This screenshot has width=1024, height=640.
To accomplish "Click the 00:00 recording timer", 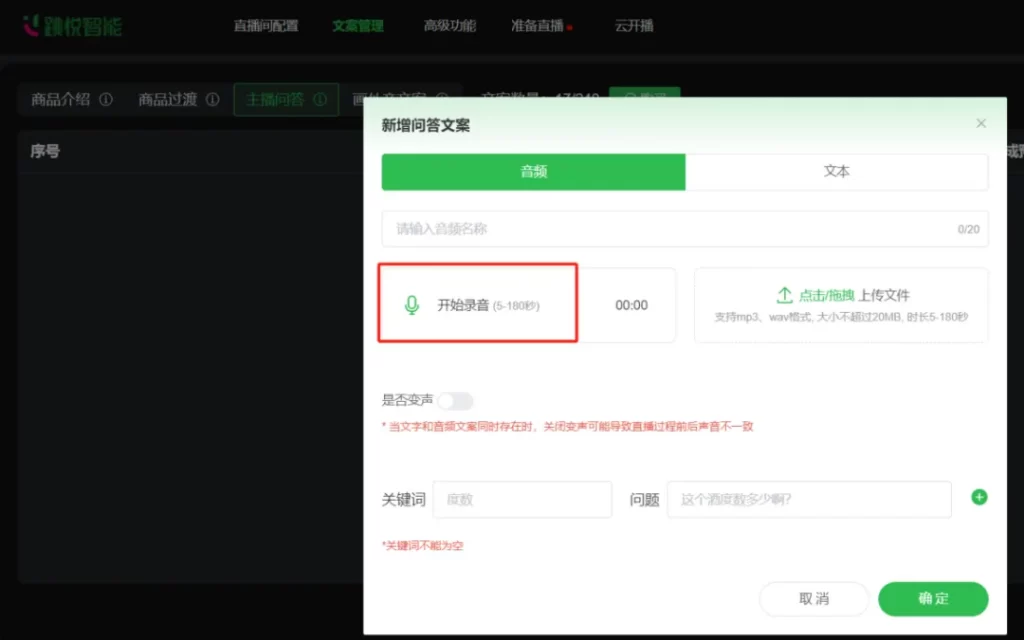I will coord(632,305).
